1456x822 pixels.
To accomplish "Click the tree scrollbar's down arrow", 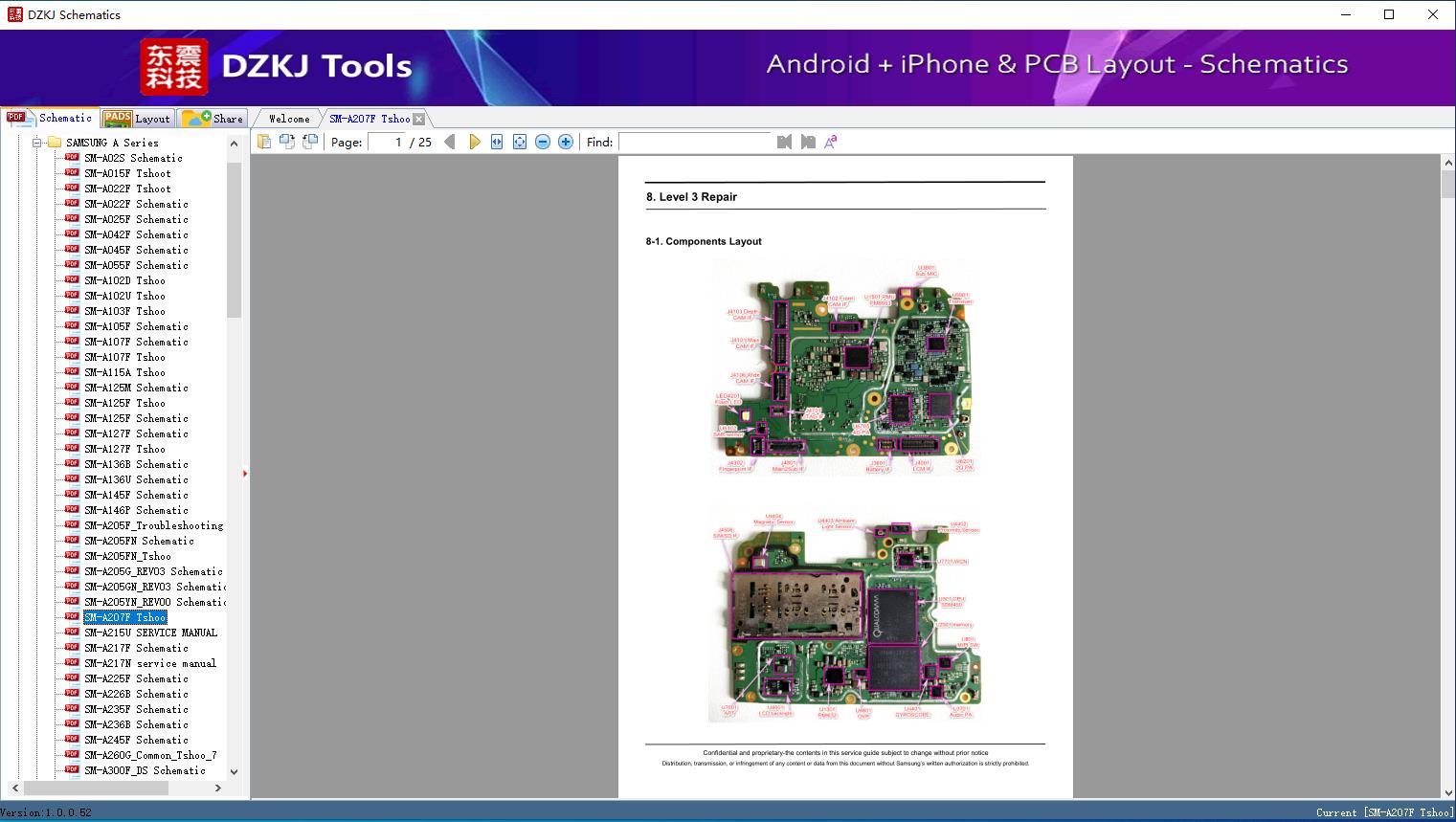I will [234, 771].
